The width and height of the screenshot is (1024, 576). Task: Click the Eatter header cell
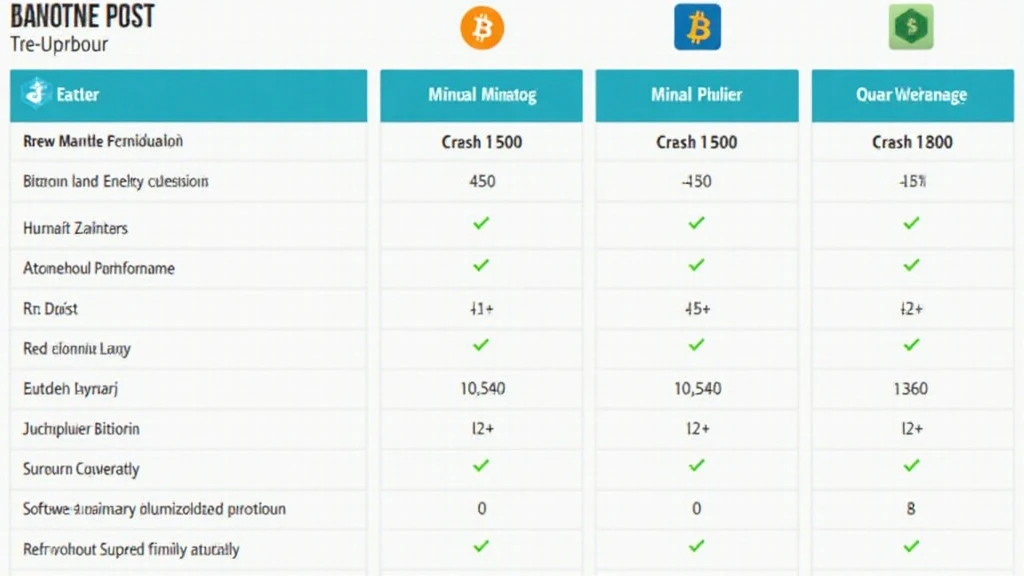click(x=188, y=95)
